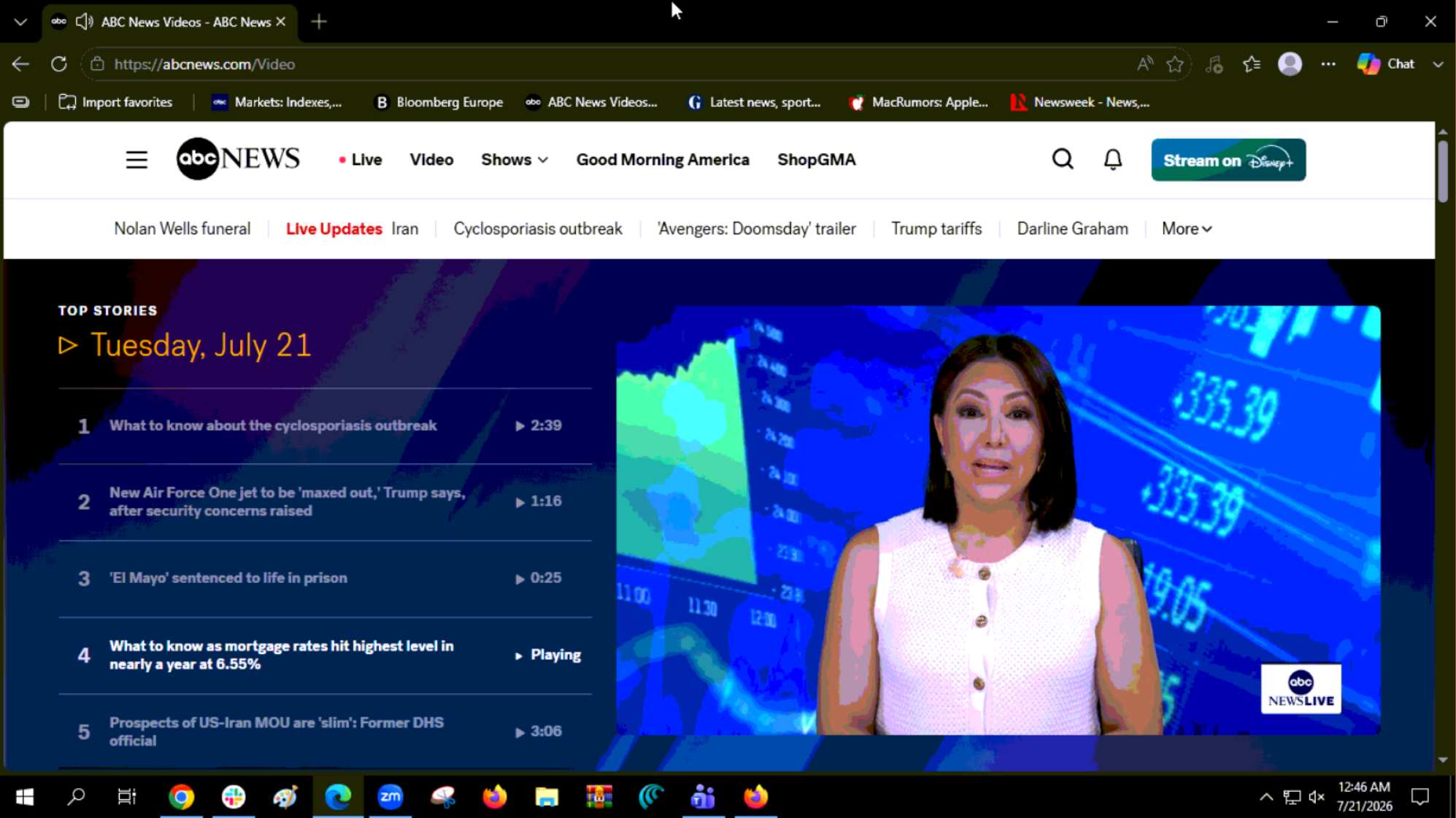This screenshot has height=818, width=1456.
Task: Open the browser media control icon
Action: (1214, 64)
